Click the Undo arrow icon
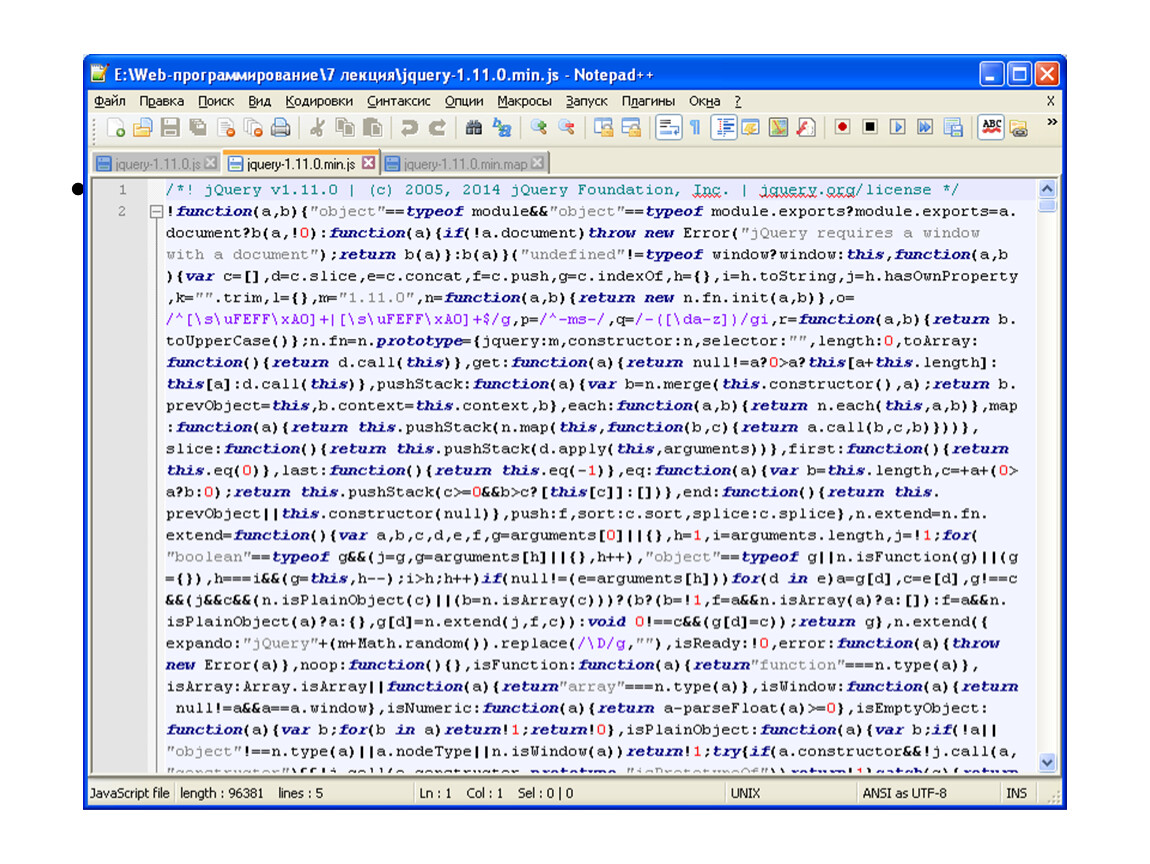 pyautogui.click(x=409, y=127)
